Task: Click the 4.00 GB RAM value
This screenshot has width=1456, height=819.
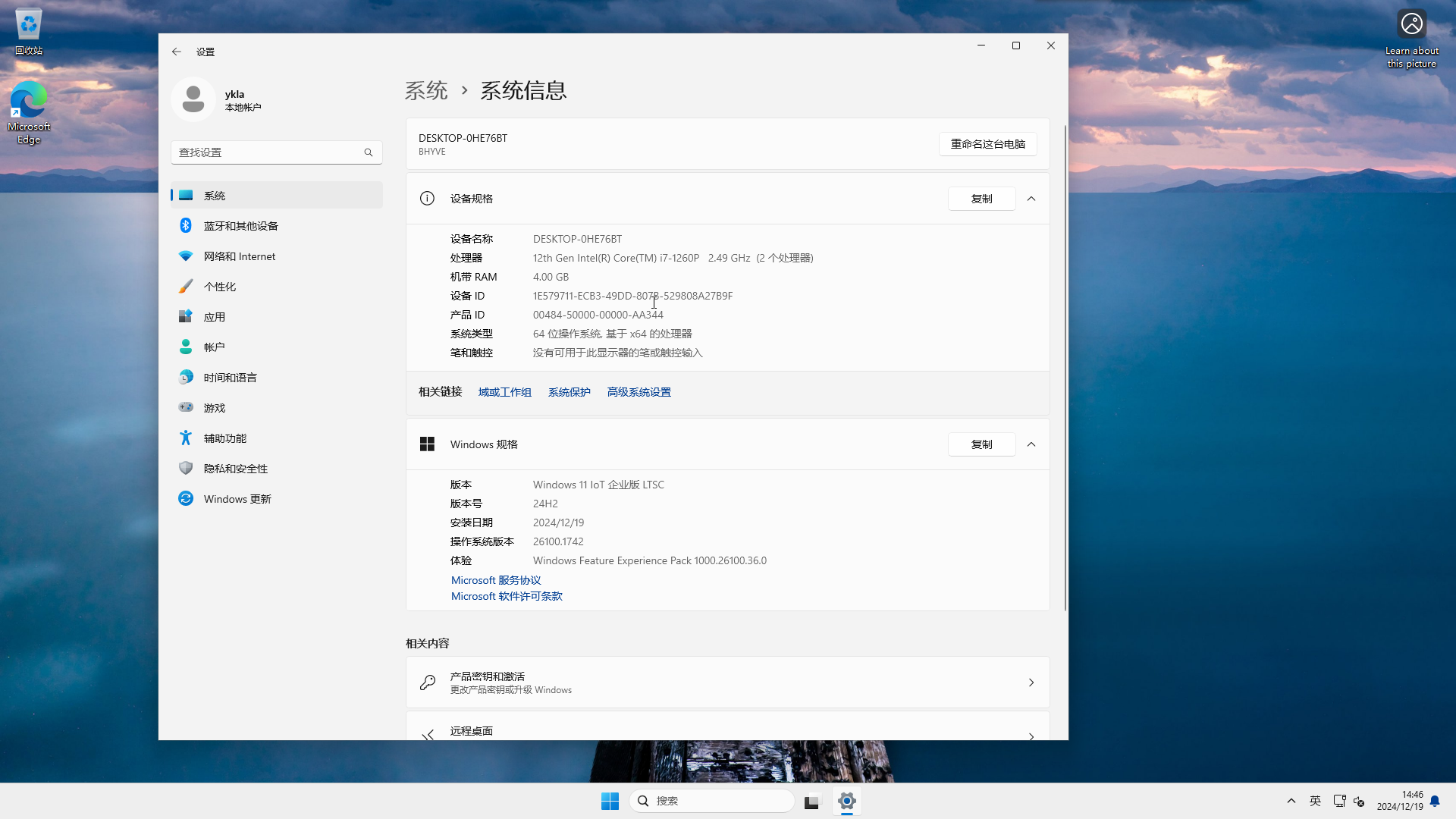Action: pyautogui.click(x=551, y=277)
